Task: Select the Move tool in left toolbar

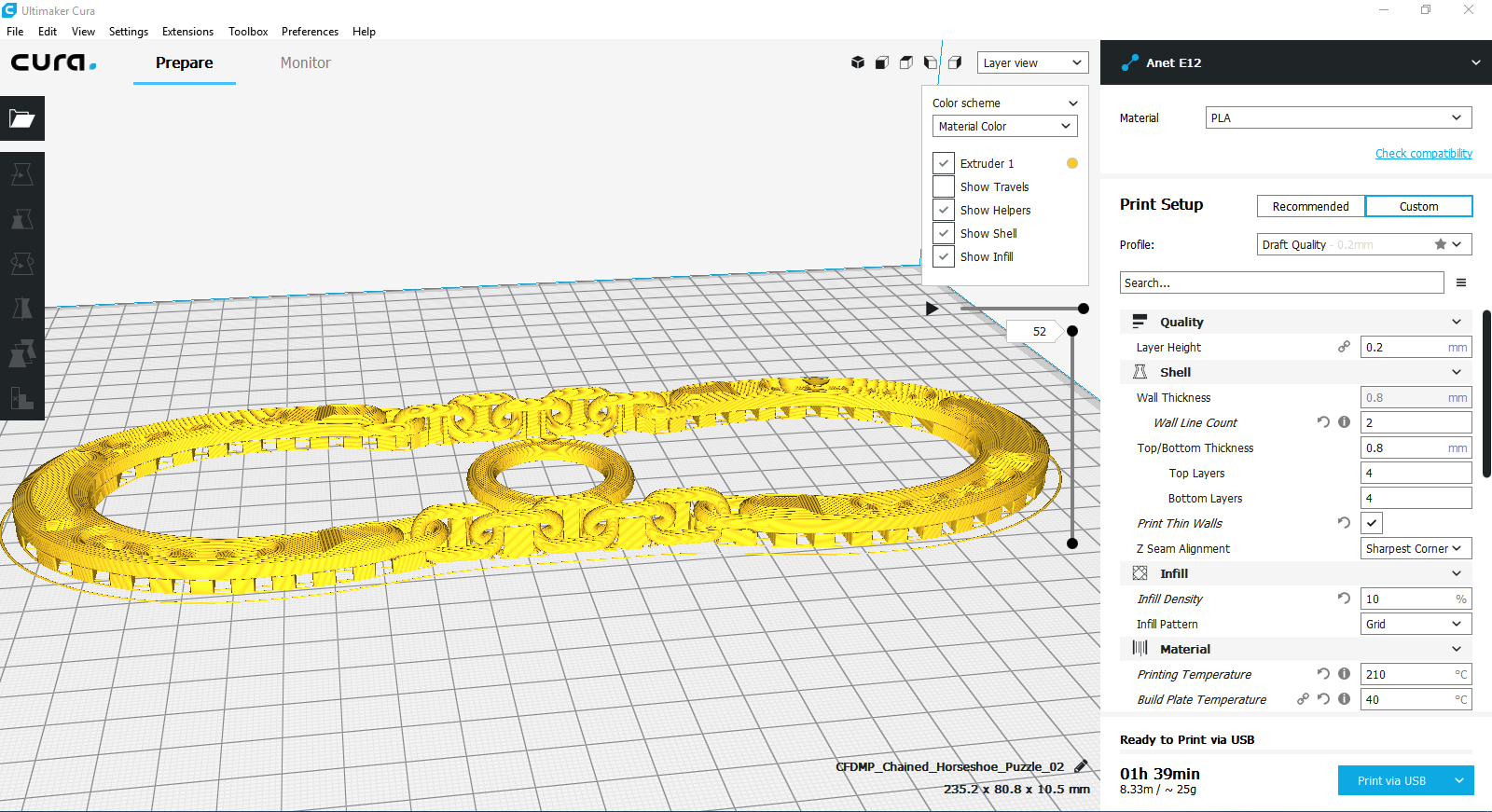Action: pyautogui.click(x=22, y=174)
